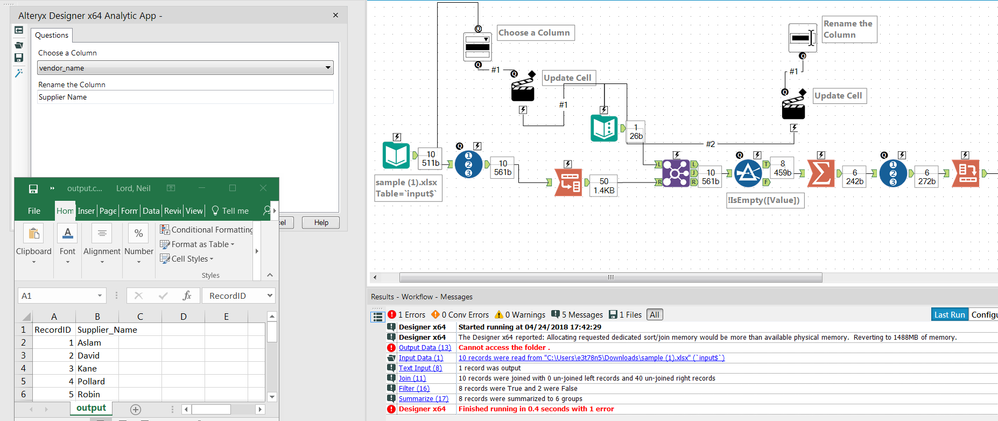
Task: Toggle the 1 Files filter
Action: click(x=625, y=315)
